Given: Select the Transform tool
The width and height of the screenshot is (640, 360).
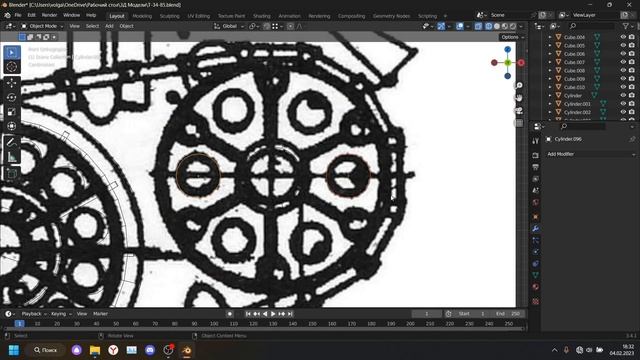Looking at the screenshot, I should tap(12, 126).
